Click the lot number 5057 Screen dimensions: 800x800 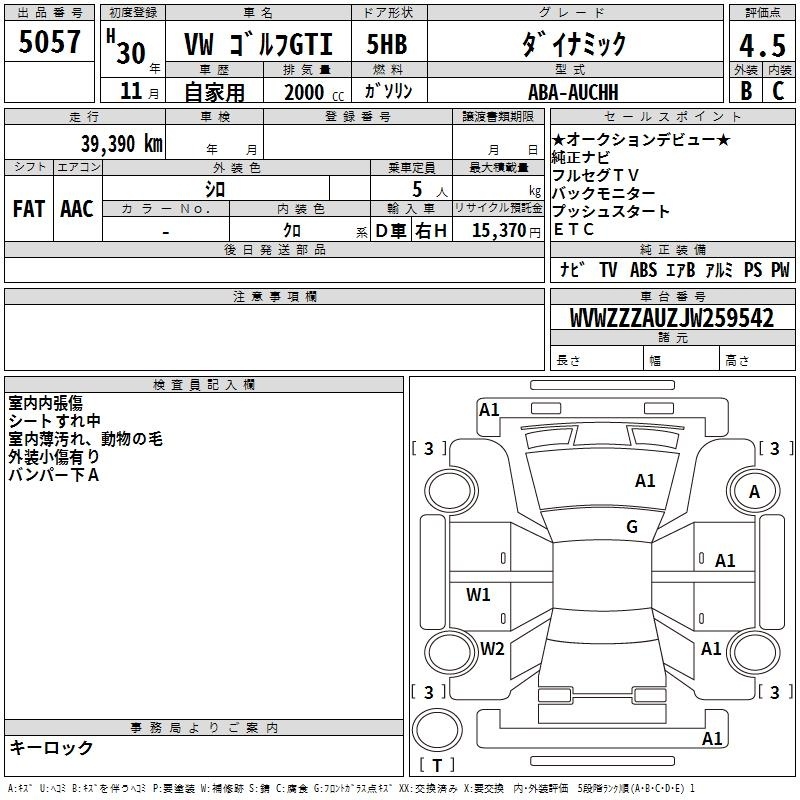pyautogui.click(x=50, y=42)
